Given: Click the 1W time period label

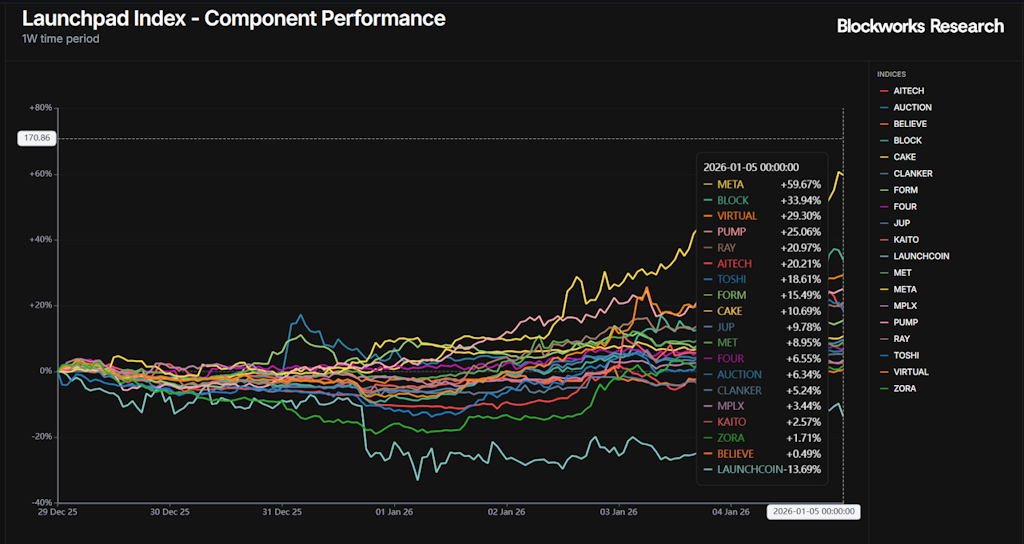Looking at the screenshot, I should pos(60,39).
